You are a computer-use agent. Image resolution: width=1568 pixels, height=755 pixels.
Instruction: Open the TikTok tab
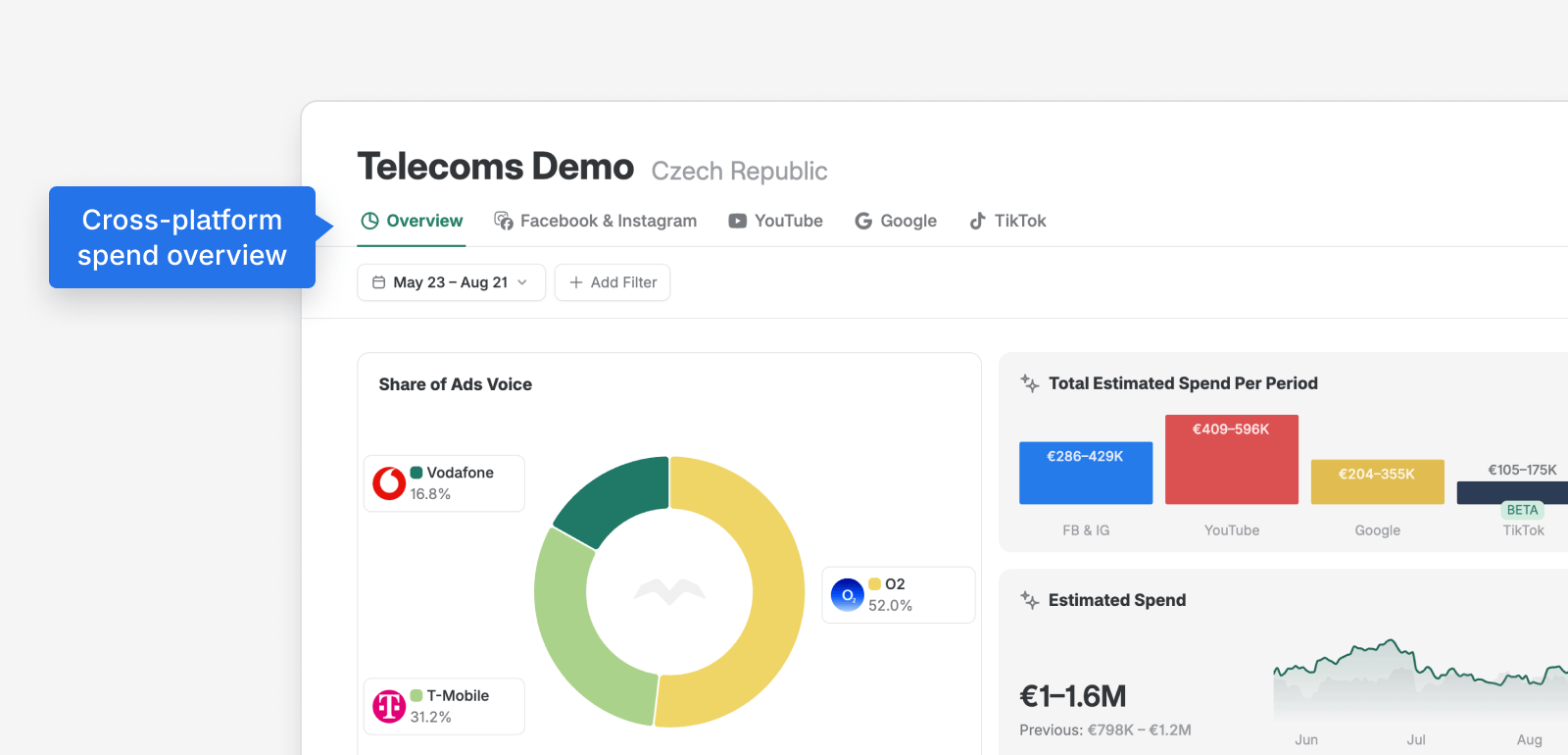point(1007,221)
